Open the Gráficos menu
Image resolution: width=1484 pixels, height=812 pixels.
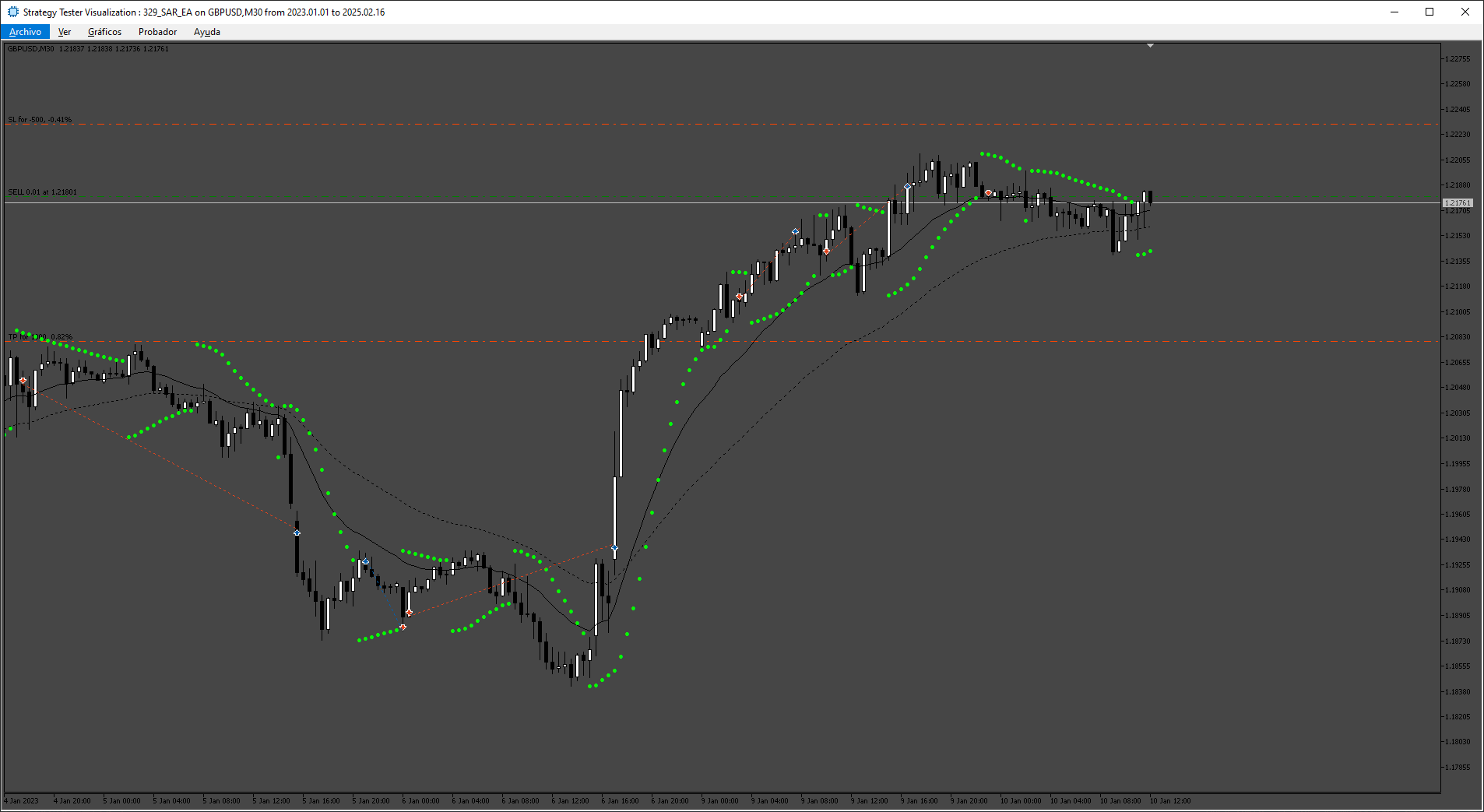[x=104, y=32]
